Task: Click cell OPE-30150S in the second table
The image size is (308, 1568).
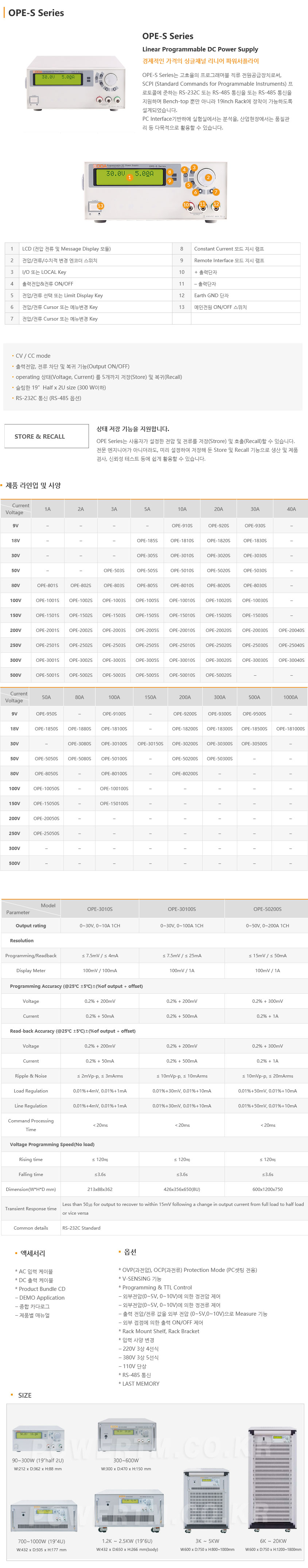Action: pyautogui.click(x=150, y=744)
